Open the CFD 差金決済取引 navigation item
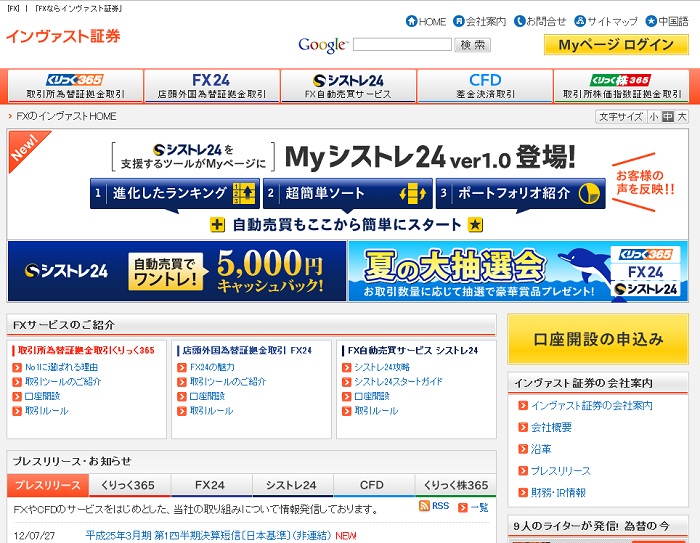 [x=485, y=86]
